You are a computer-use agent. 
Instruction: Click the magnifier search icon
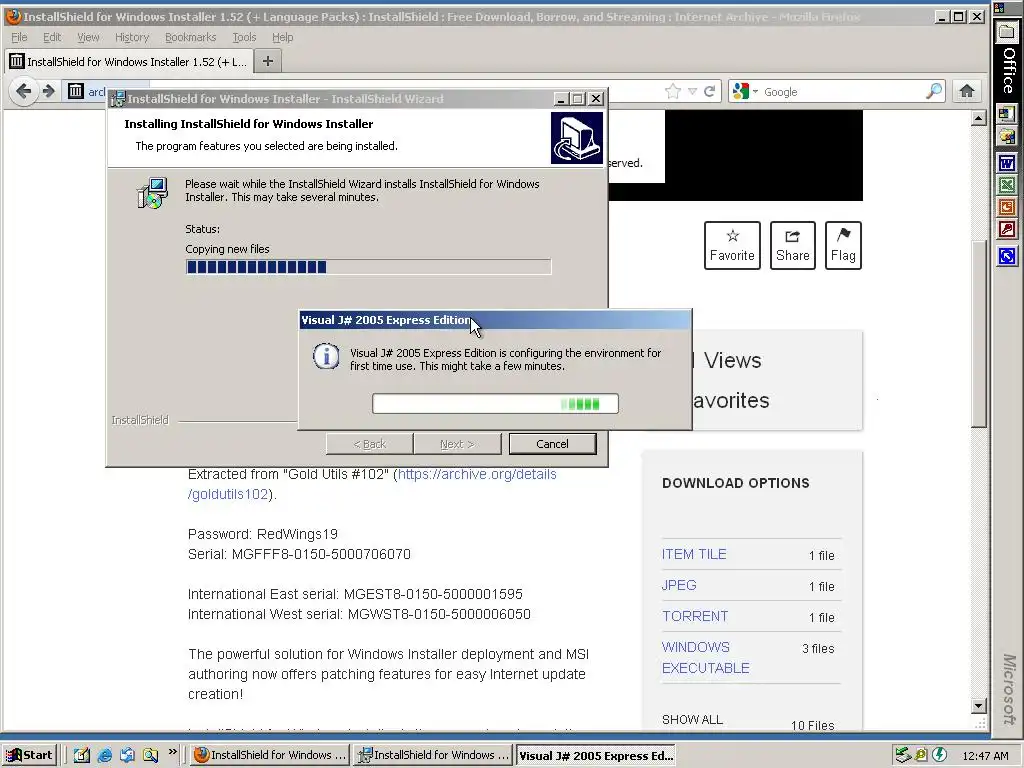pos(934,91)
